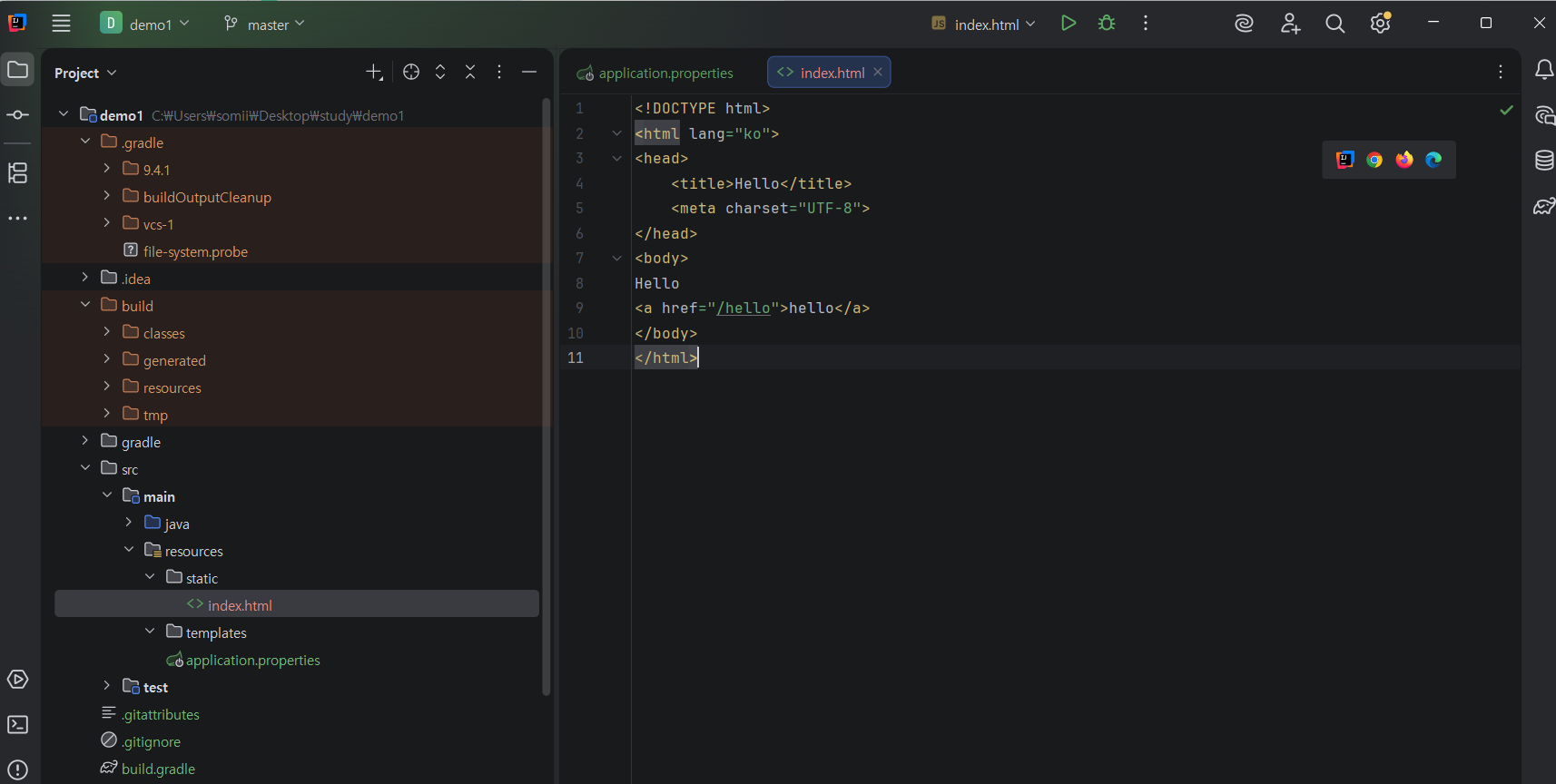Viewport: 1556px width, 784px height.
Task: Open IDE settings gear
Action: pos(1381,24)
